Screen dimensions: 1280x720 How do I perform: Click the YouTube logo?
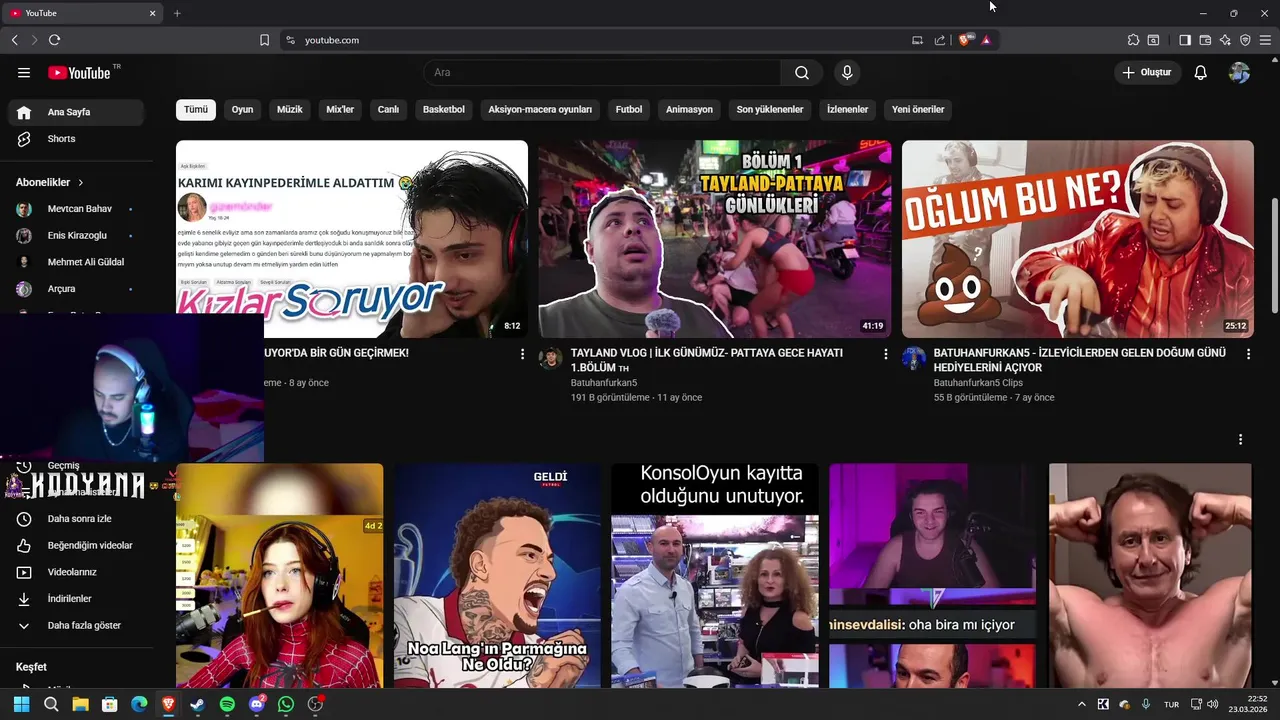tap(79, 73)
